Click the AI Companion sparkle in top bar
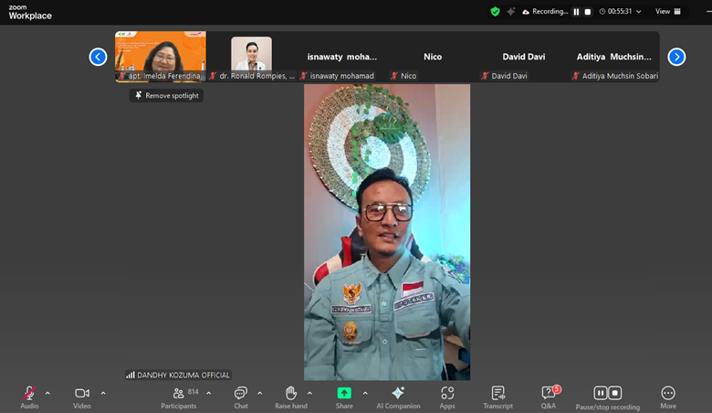The width and height of the screenshot is (712, 413). point(511,12)
